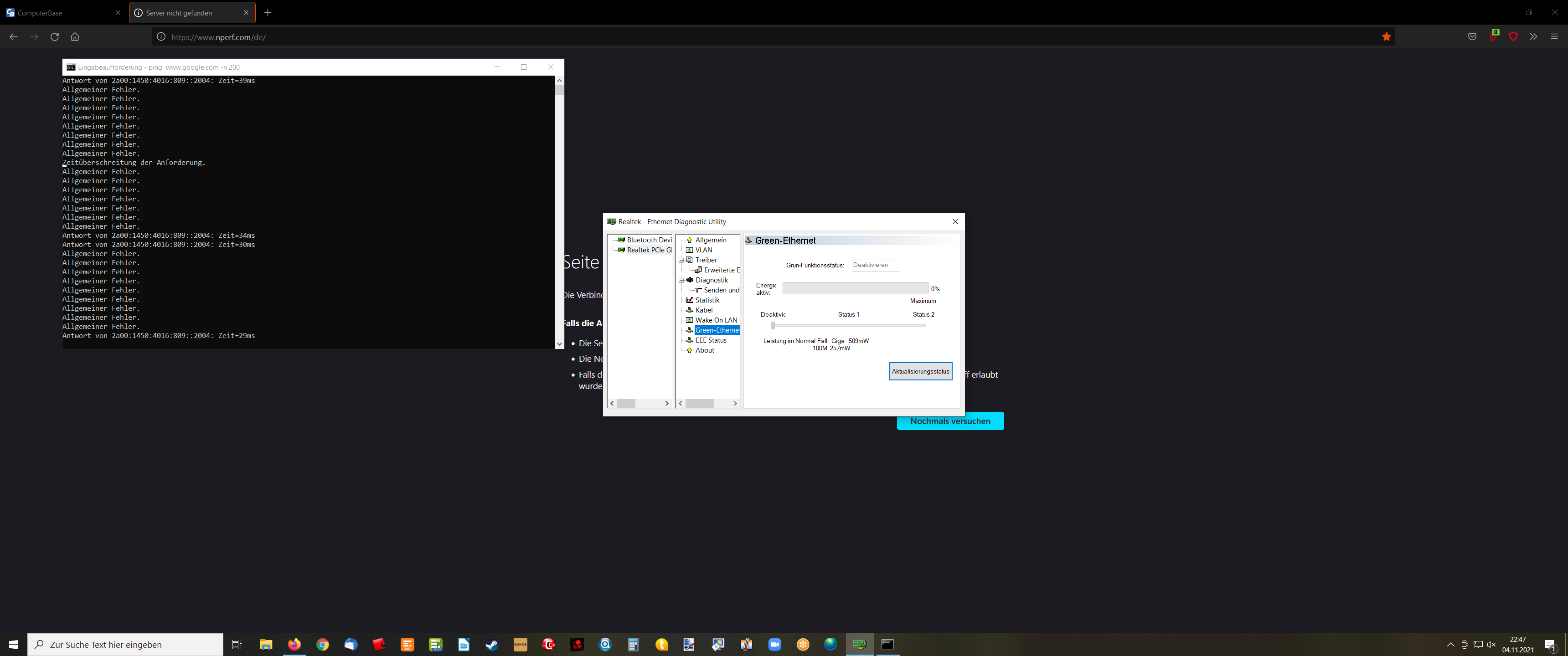The width and height of the screenshot is (1568, 656).
Task: Close the Server nicht gefunden tab
Action: [246, 13]
